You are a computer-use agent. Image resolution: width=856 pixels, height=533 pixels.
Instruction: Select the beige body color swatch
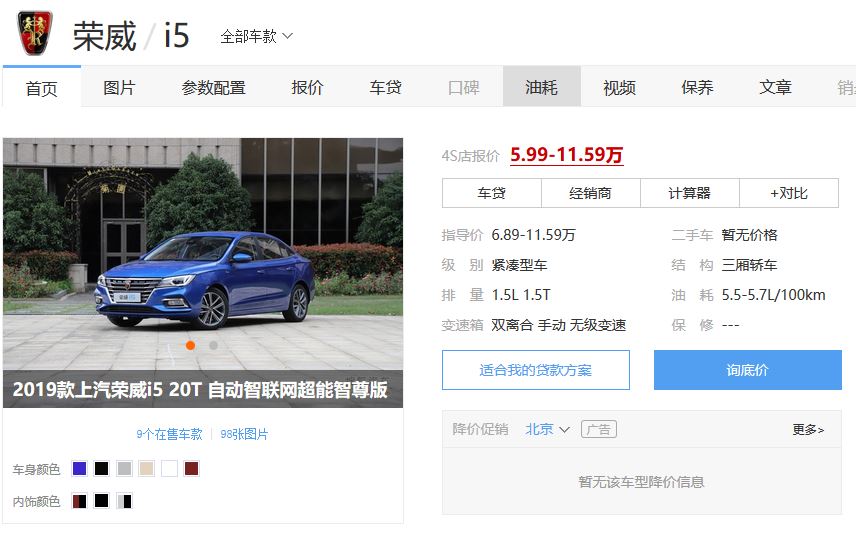click(146, 469)
